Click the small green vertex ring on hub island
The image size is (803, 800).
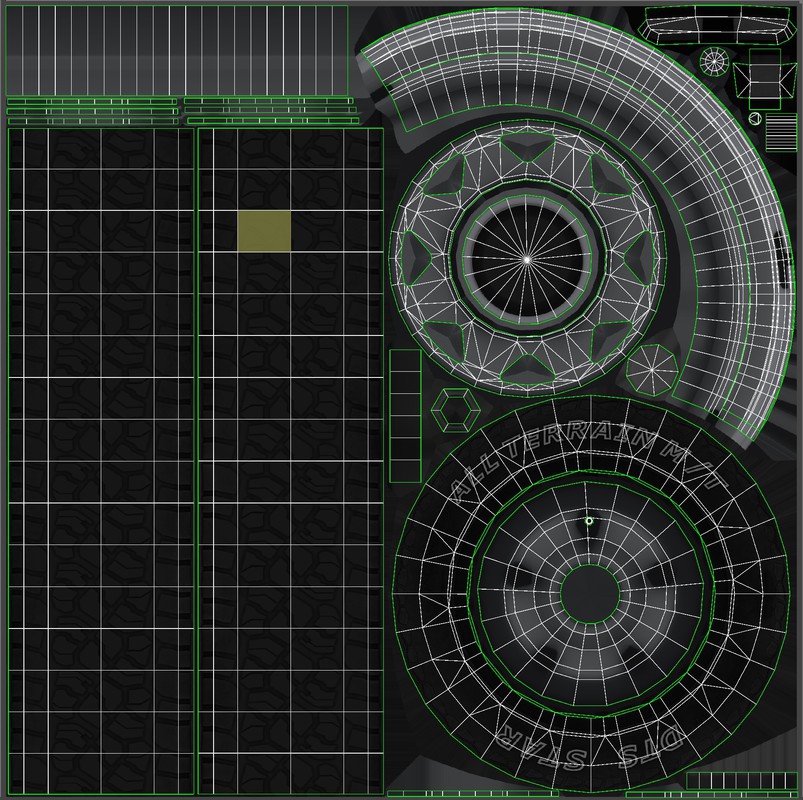pyautogui.click(x=589, y=521)
